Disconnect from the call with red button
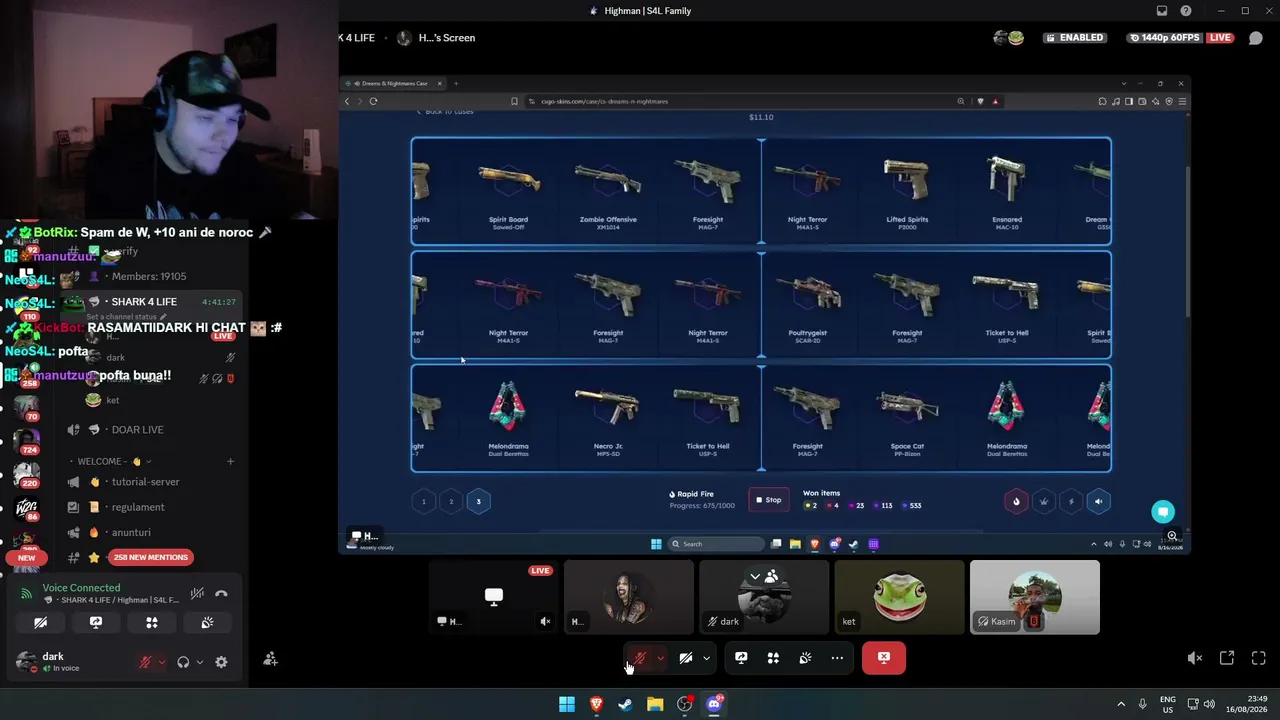This screenshot has height=720, width=1280. pos(884,658)
